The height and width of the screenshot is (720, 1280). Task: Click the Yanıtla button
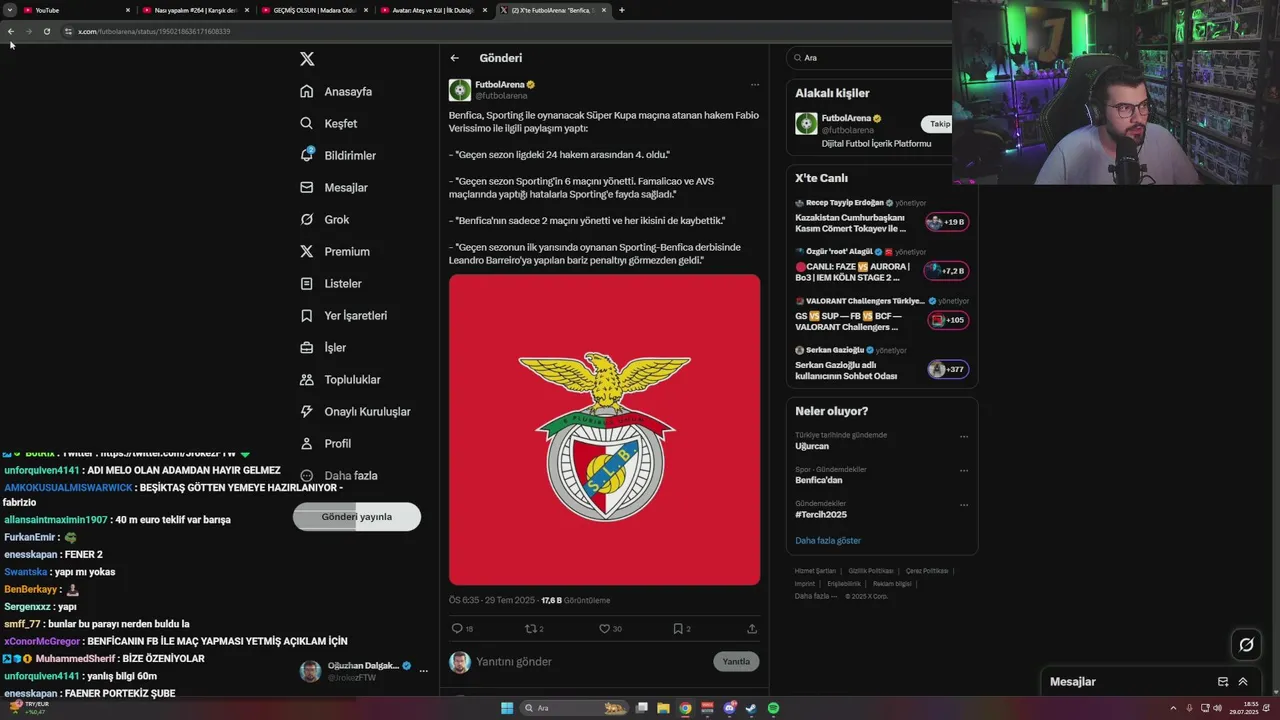coord(736,661)
